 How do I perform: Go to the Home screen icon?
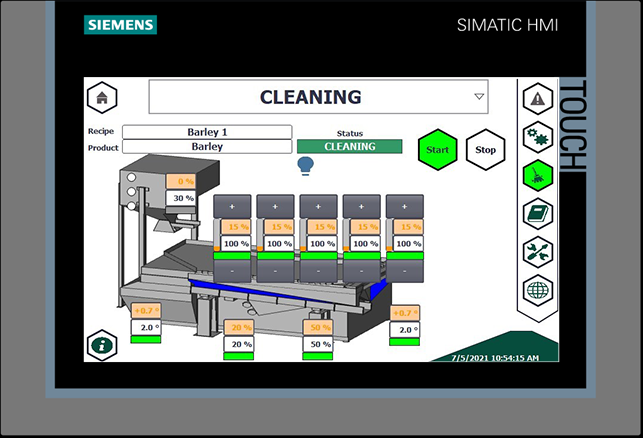coord(102,98)
